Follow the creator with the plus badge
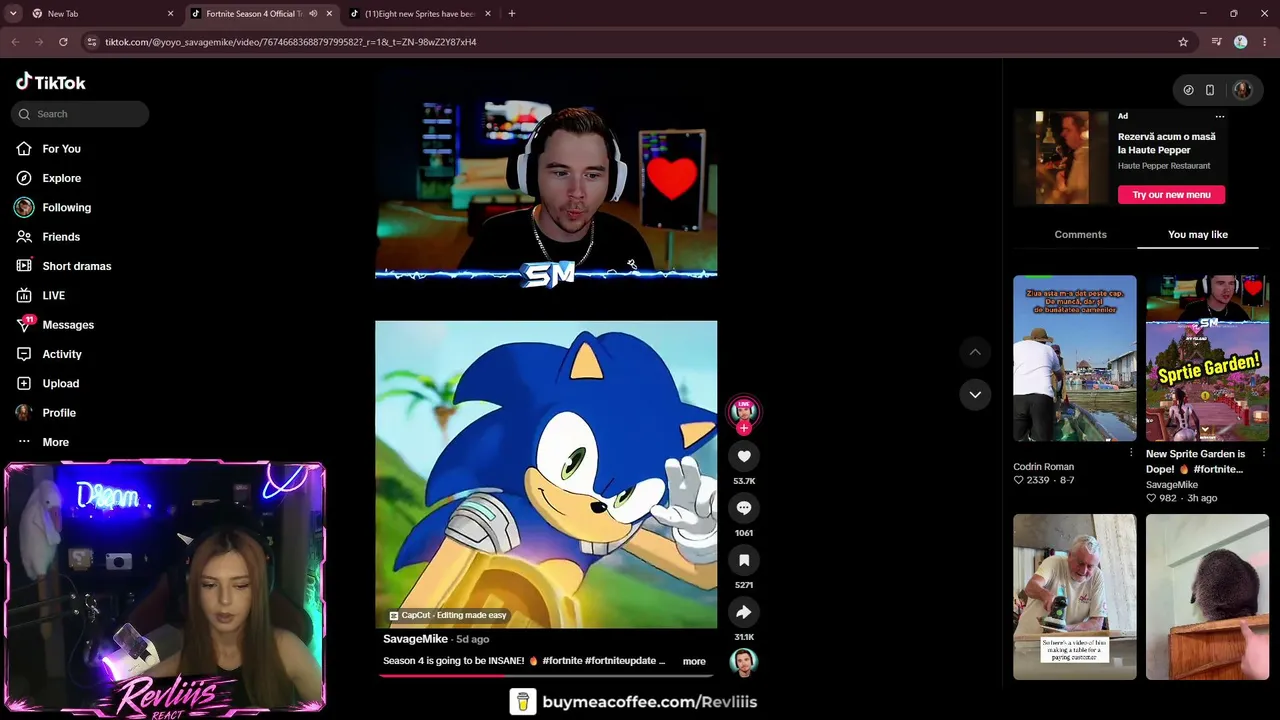Viewport: 1280px width, 720px height. [x=744, y=428]
